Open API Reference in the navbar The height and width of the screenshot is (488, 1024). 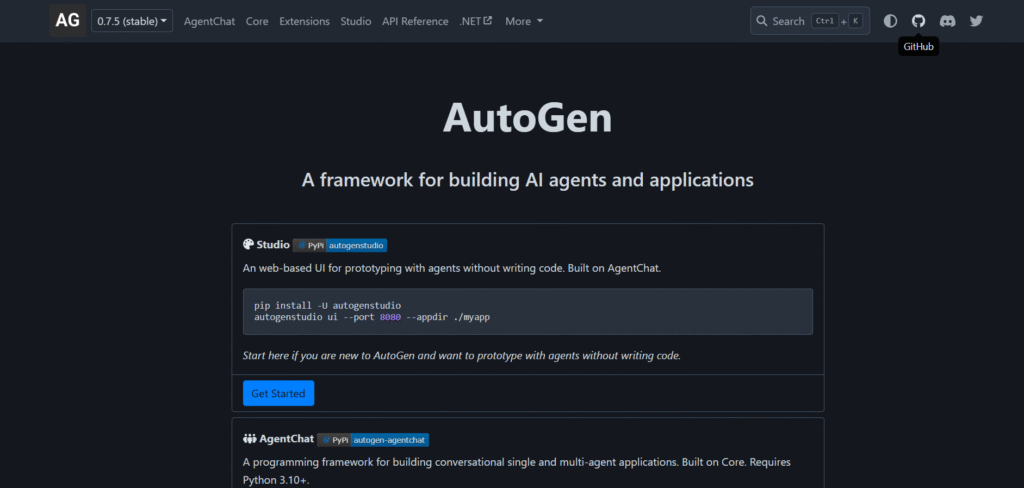click(415, 21)
